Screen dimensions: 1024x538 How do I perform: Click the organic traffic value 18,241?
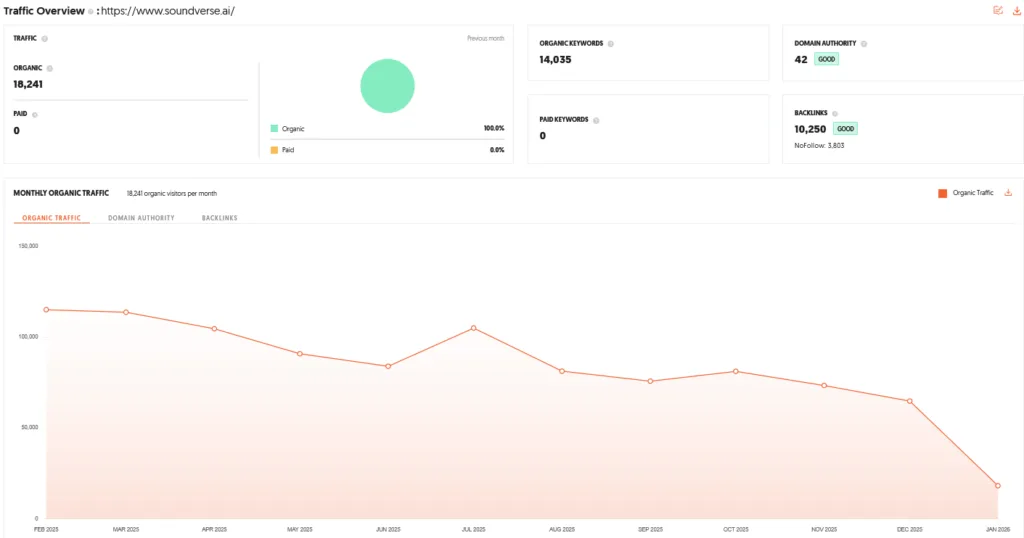click(28, 84)
